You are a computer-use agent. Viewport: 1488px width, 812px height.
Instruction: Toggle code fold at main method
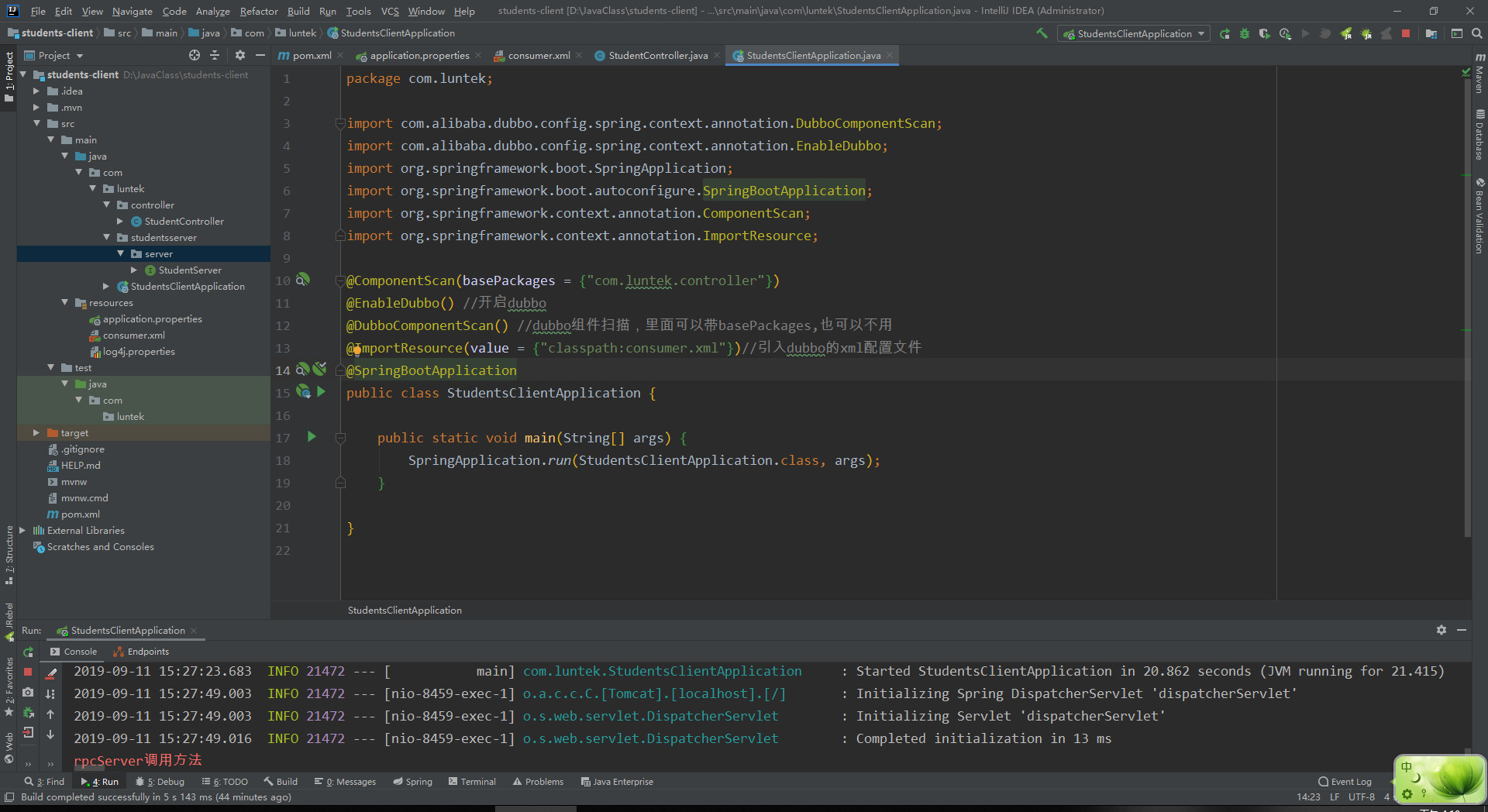(x=340, y=438)
